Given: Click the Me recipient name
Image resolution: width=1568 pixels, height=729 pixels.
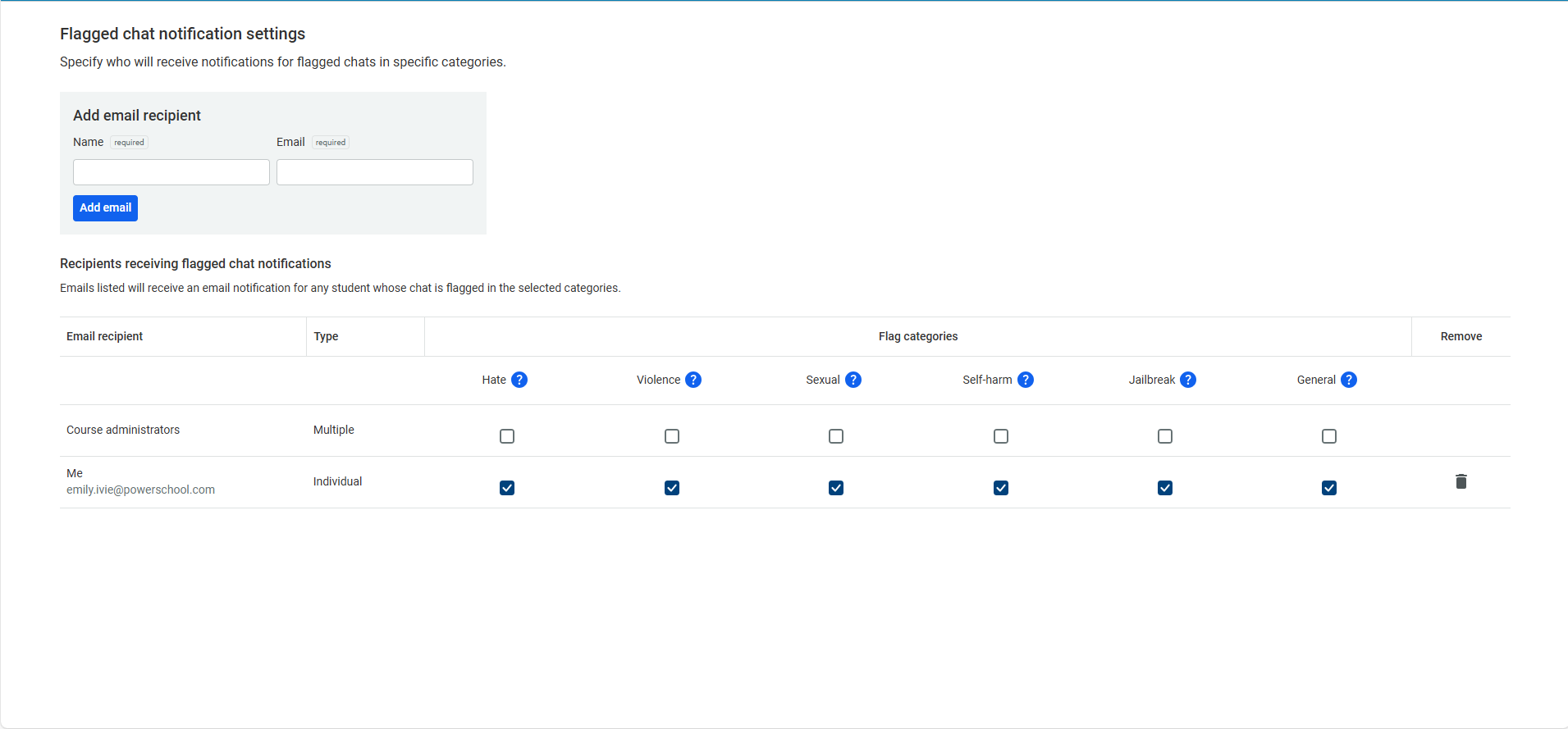Looking at the screenshot, I should click(75, 473).
